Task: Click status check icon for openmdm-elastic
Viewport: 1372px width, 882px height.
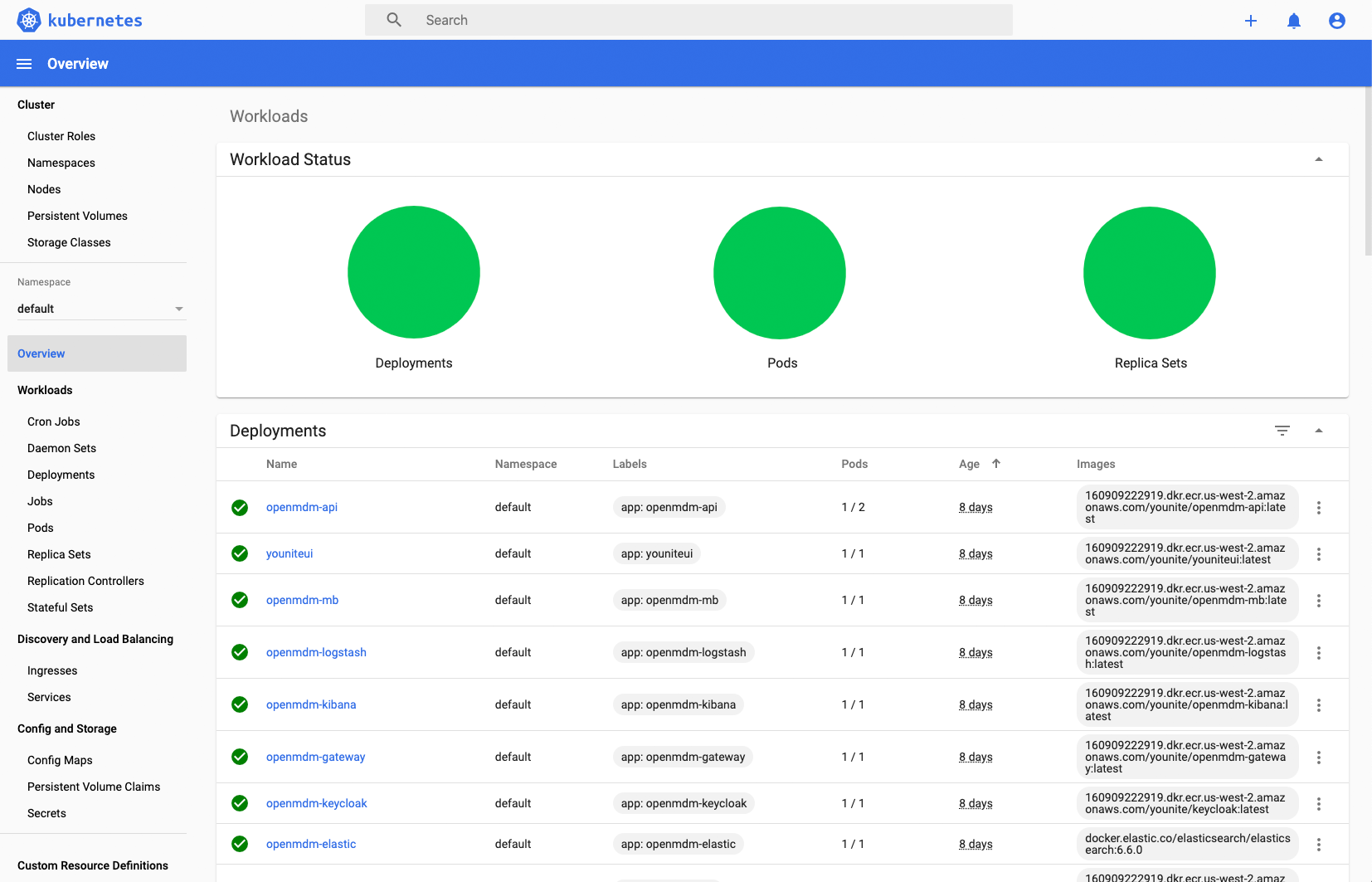Action: (x=240, y=844)
